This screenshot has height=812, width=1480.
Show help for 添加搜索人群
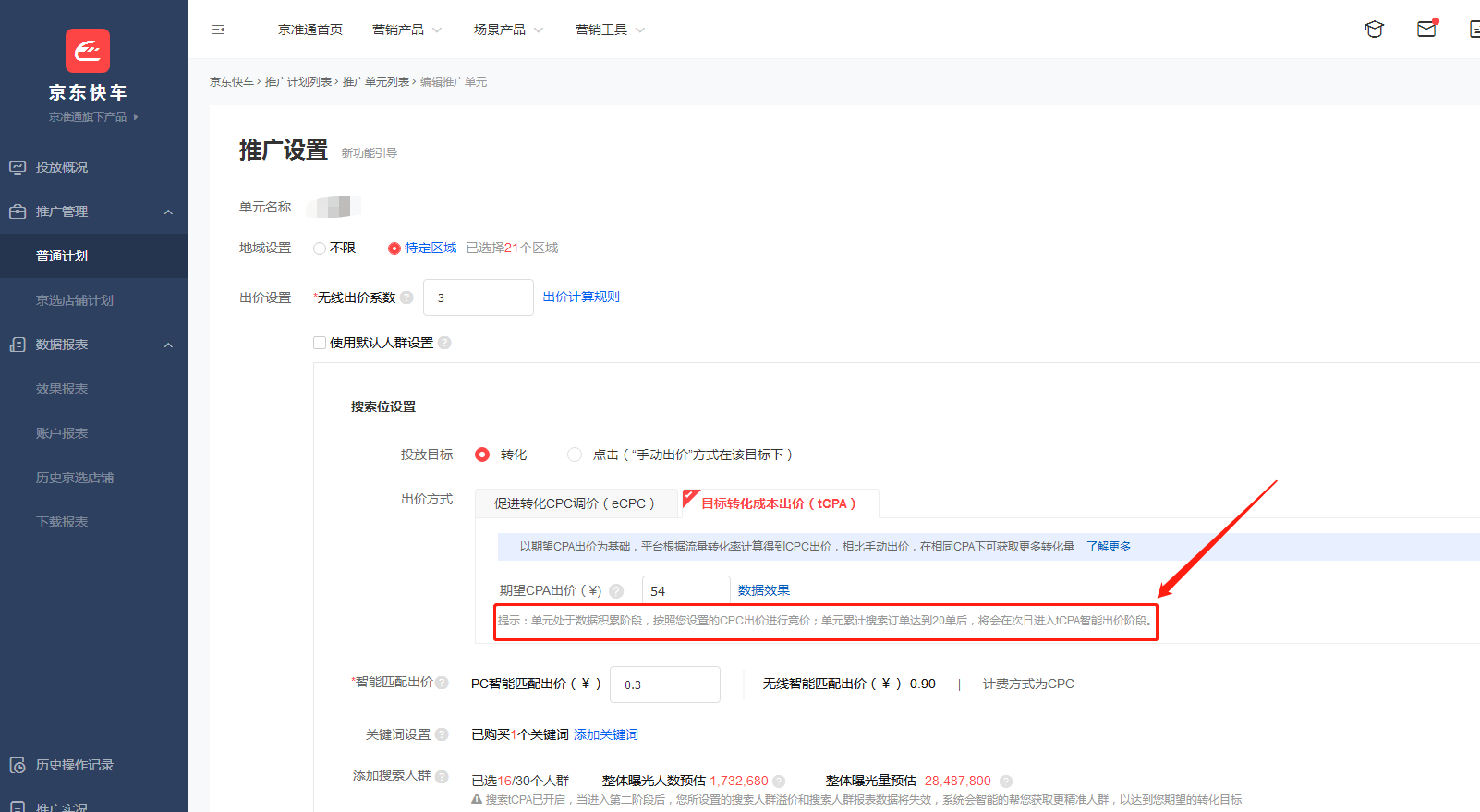[442, 776]
